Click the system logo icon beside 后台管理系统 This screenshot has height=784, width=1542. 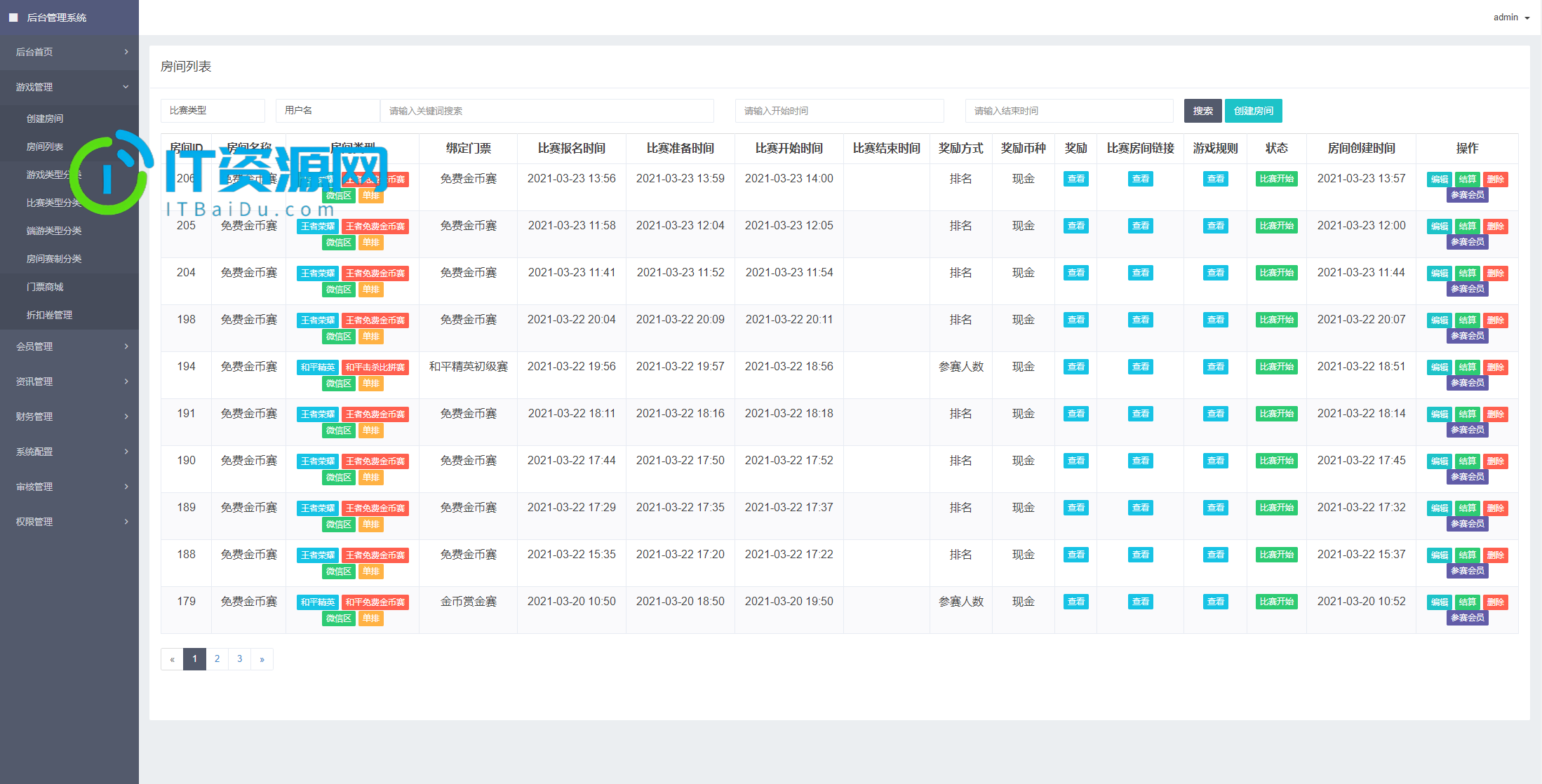click(13, 18)
